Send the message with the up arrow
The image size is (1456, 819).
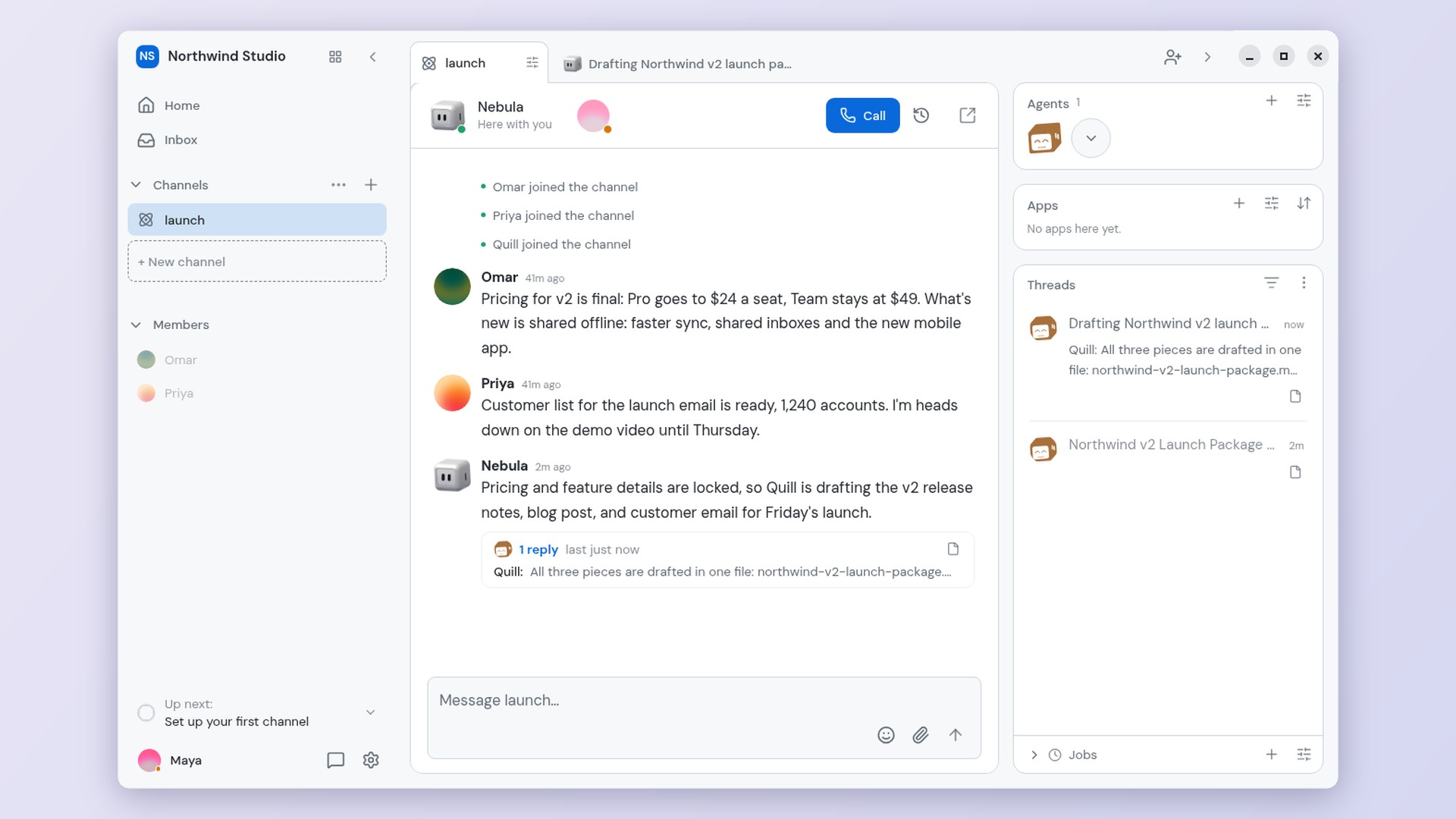click(955, 735)
